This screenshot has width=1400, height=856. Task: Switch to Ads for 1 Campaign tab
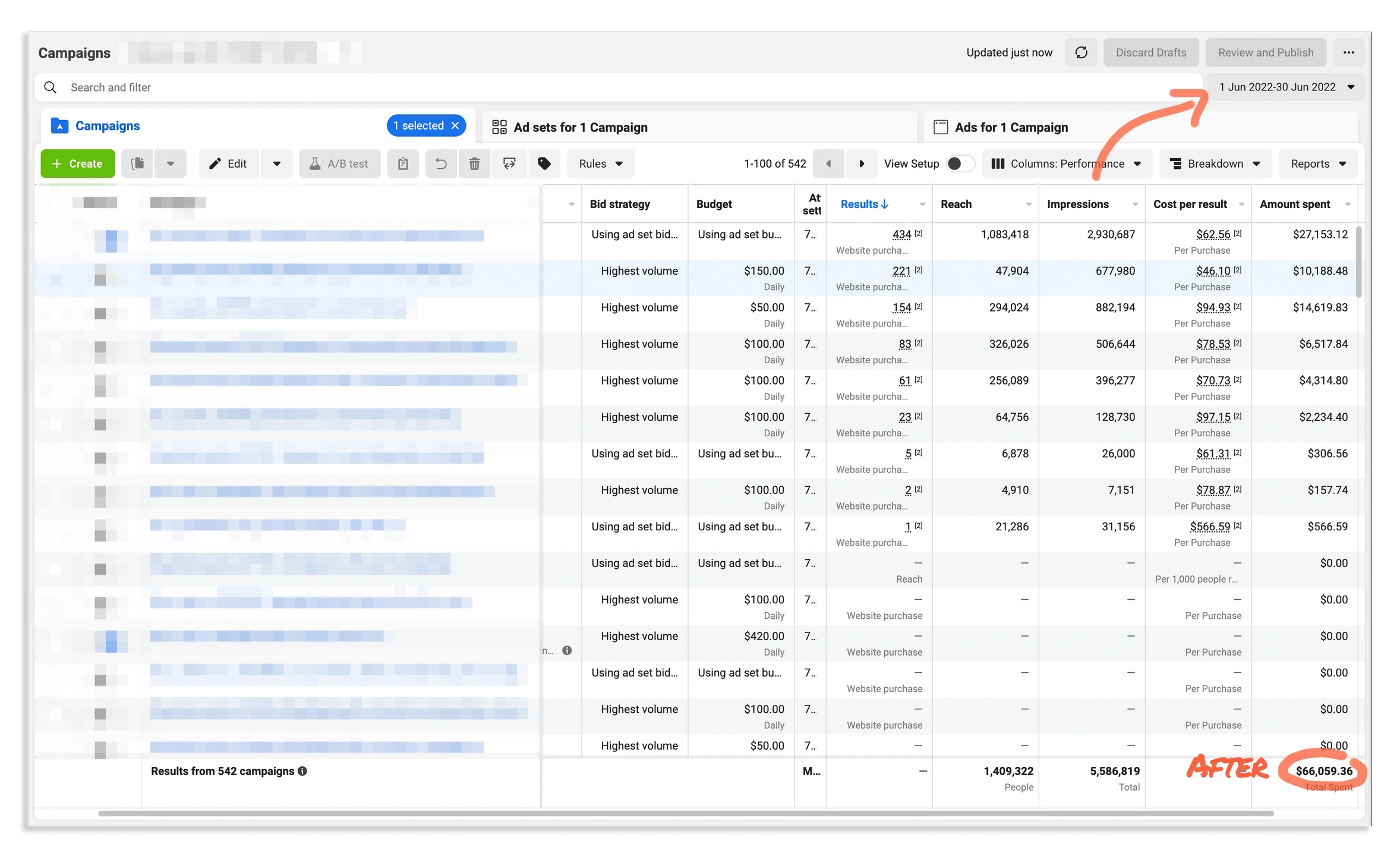[1011, 127]
